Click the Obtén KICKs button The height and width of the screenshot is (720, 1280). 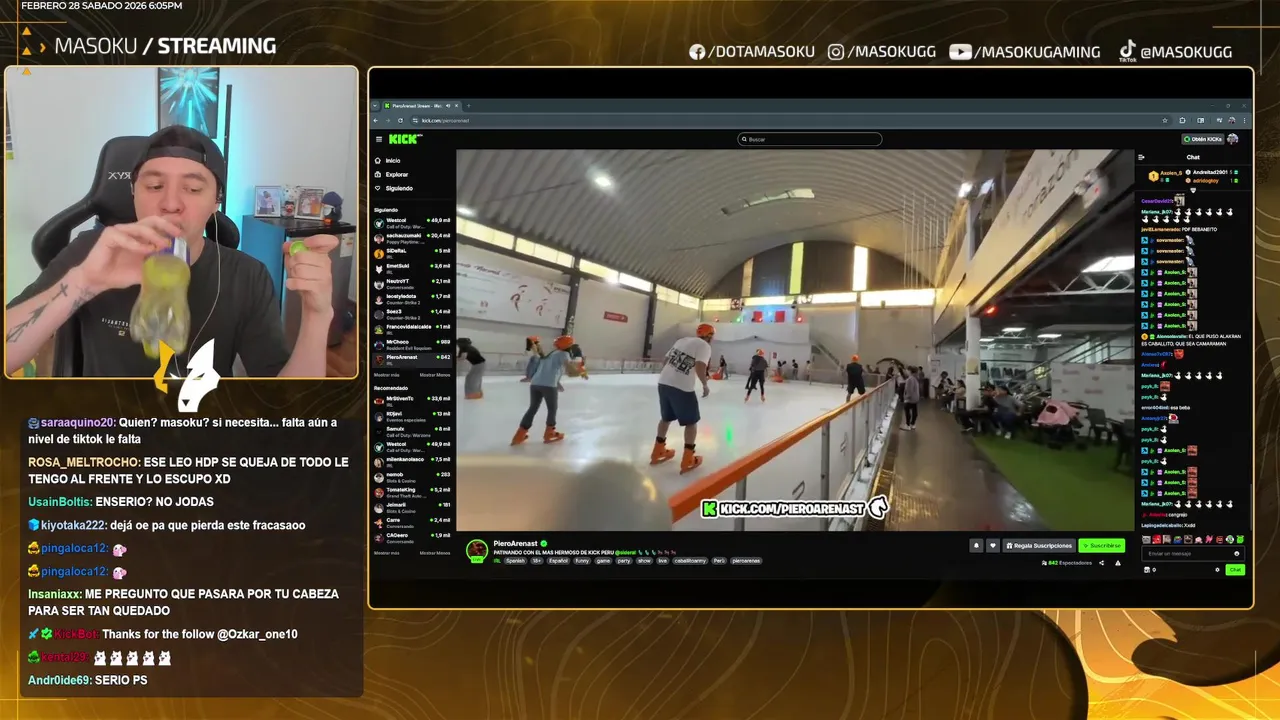pyautogui.click(x=1202, y=139)
